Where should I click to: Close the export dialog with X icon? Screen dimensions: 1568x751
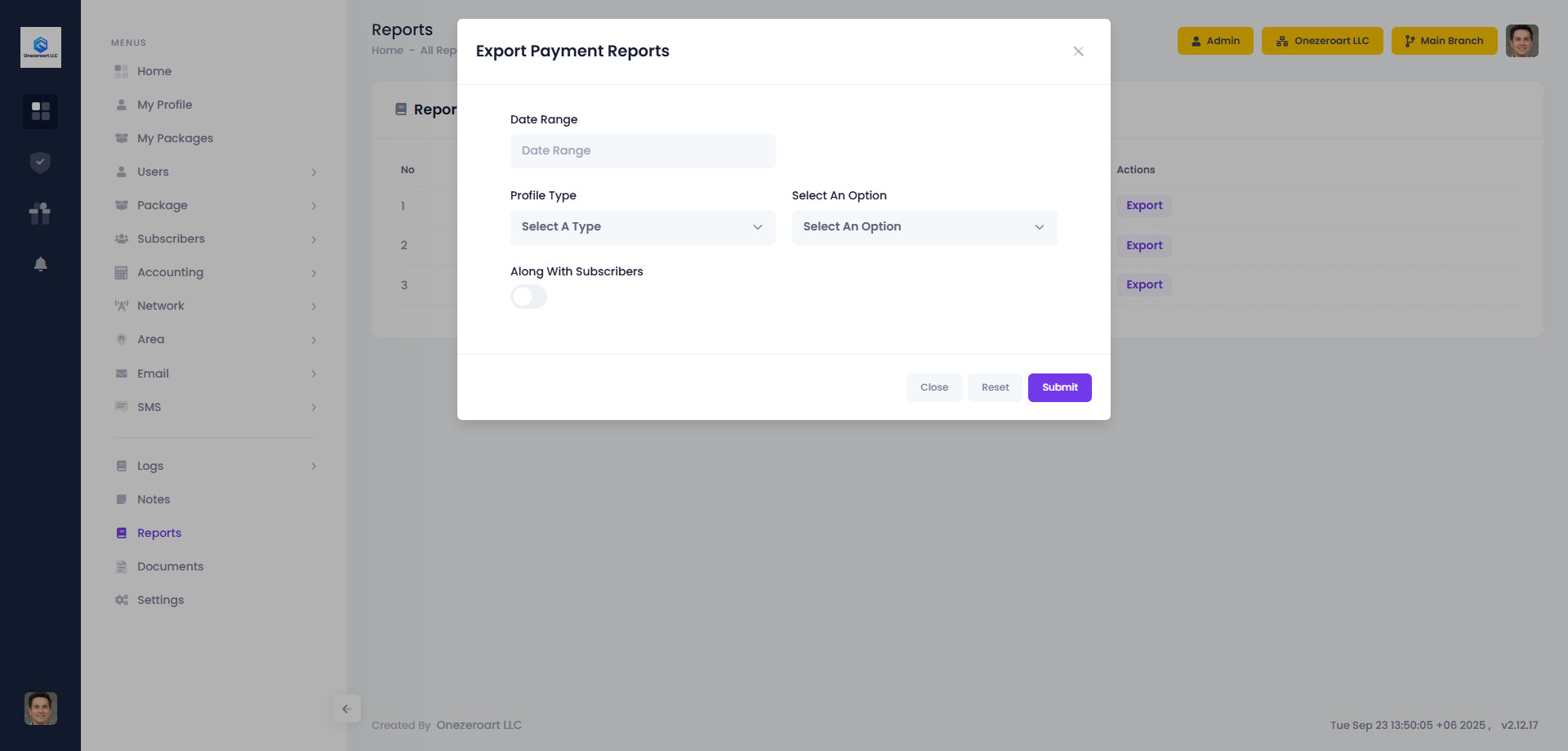click(x=1078, y=51)
